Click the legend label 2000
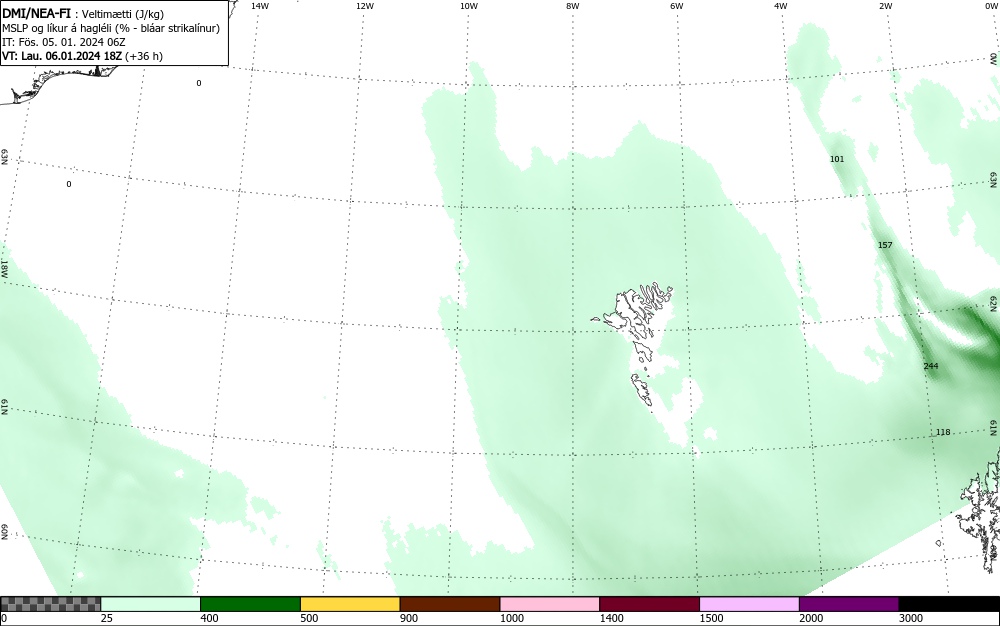Screen dimensions: 1000x626 [x=811, y=618]
